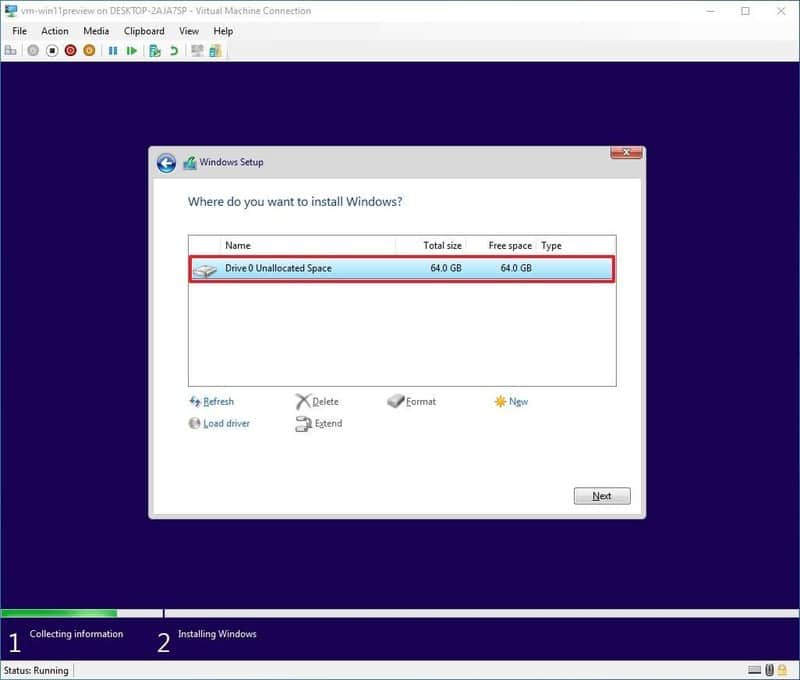
Task: Create a New partition
Action: click(511, 401)
